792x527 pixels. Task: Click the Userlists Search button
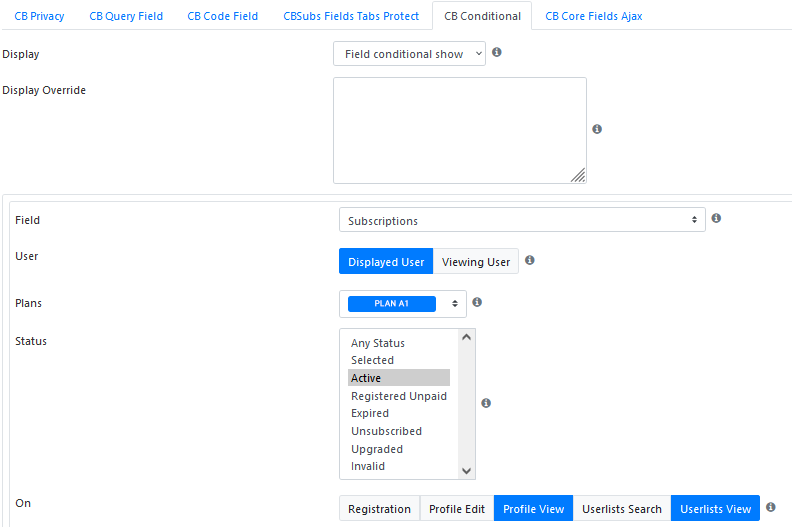[622, 508]
